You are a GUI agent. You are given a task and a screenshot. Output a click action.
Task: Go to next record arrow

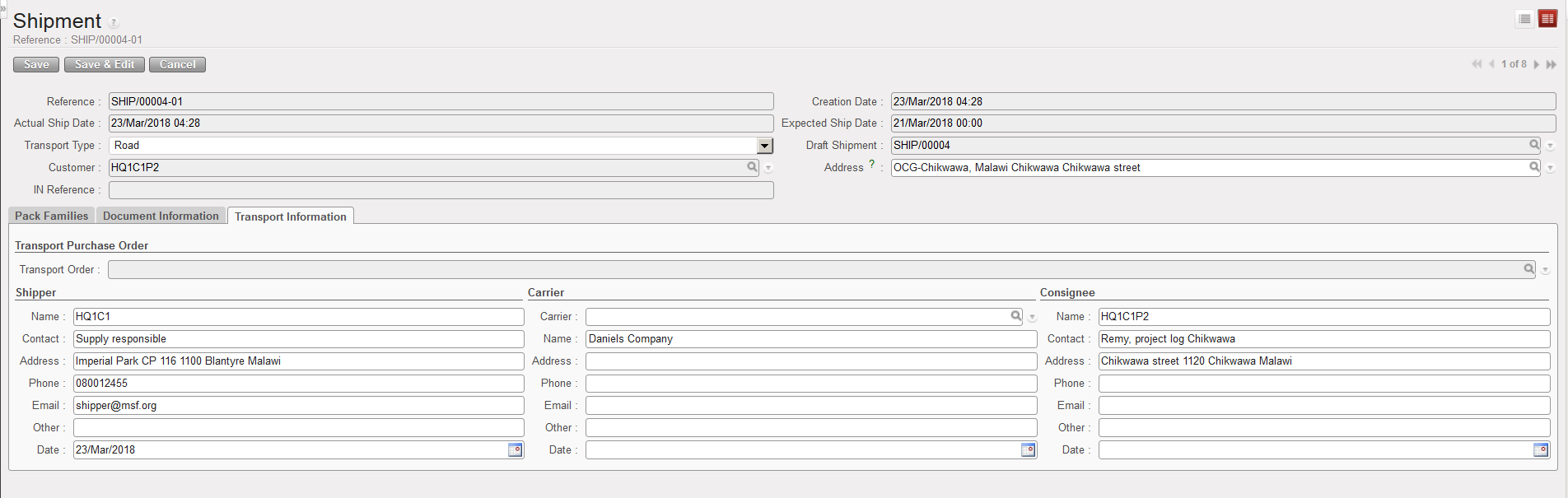[x=1537, y=64]
